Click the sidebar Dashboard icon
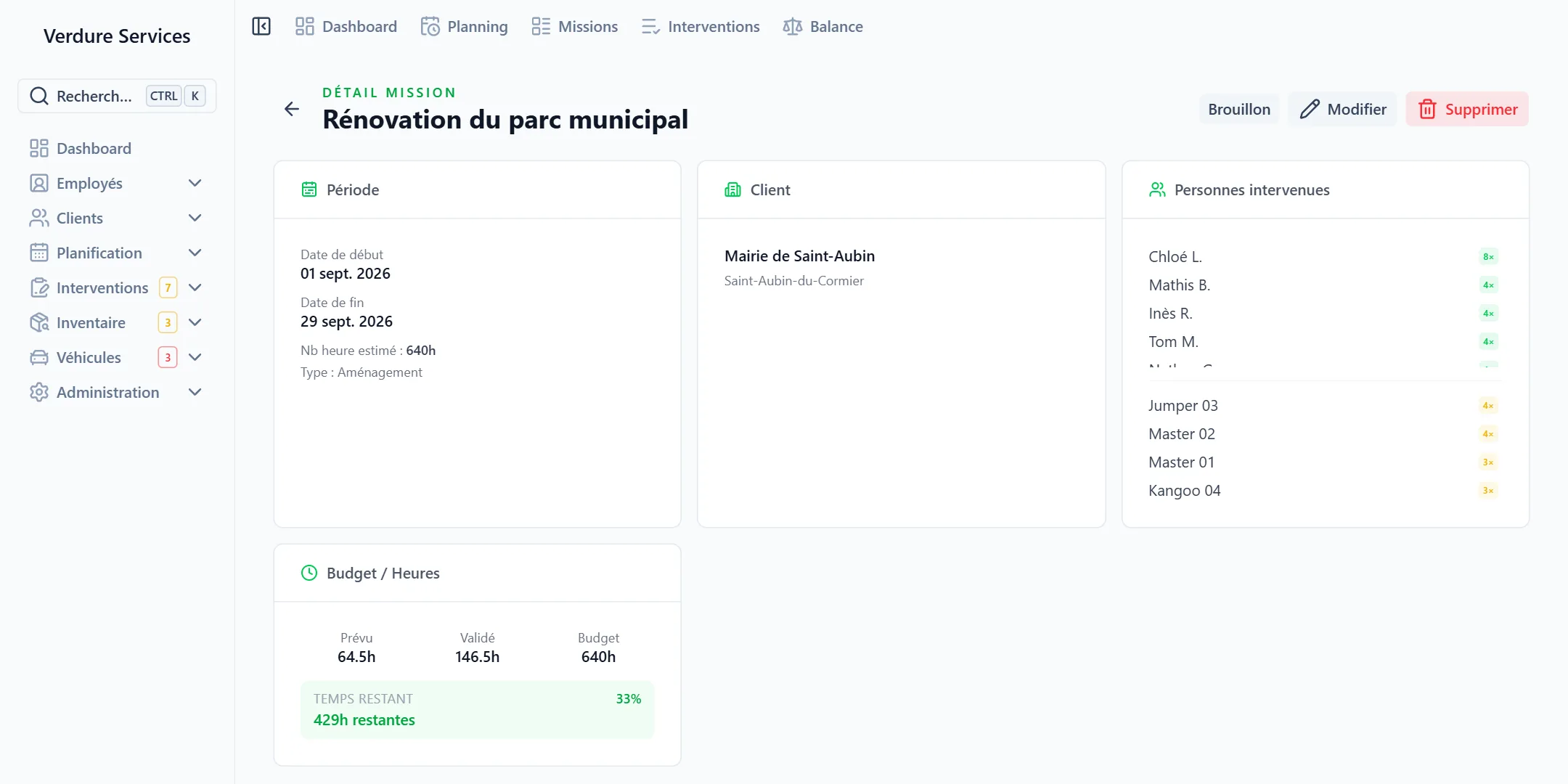This screenshot has width=1568, height=784. [x=39, y=148]
